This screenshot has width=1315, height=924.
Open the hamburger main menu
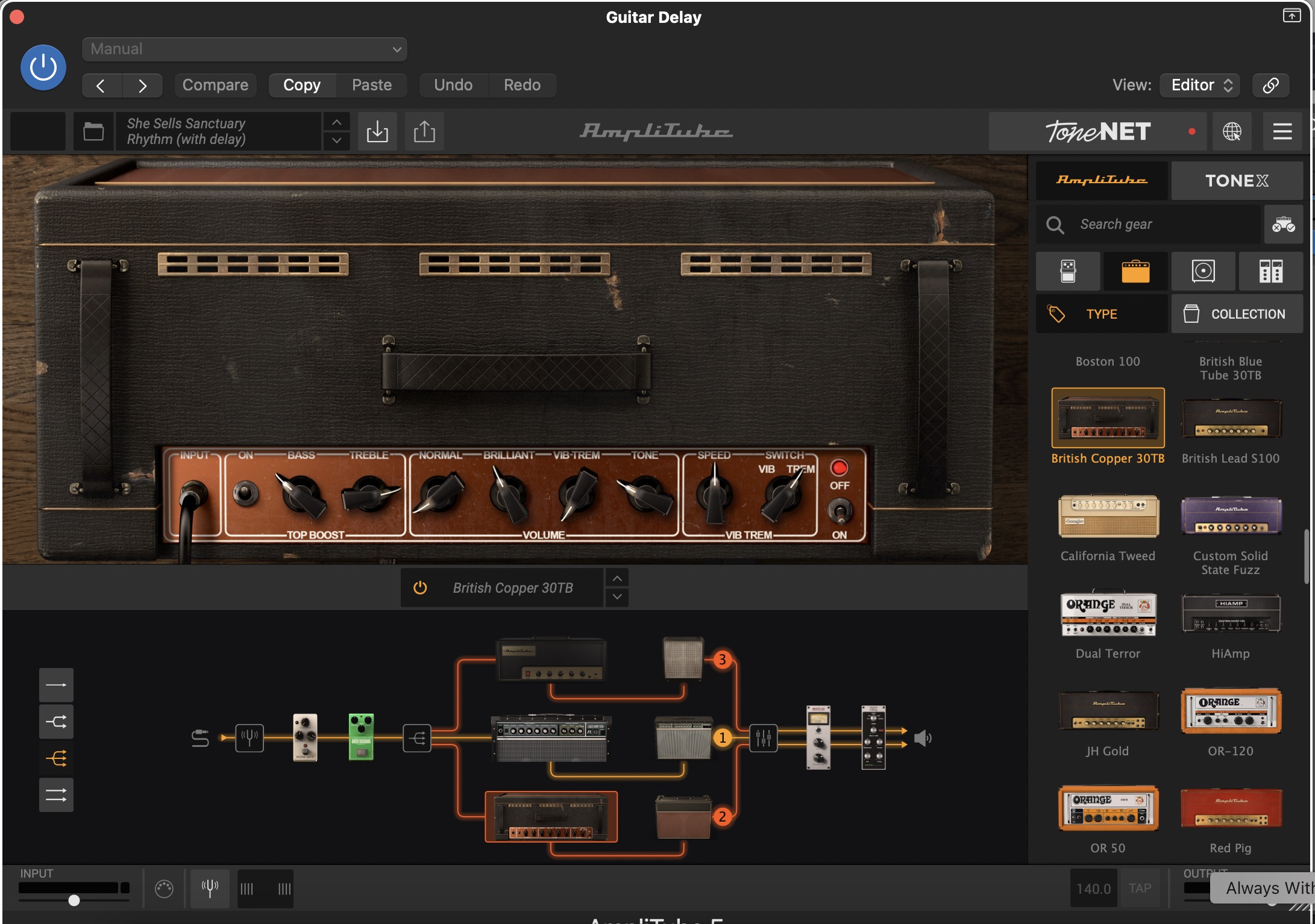coord(1282,131)
